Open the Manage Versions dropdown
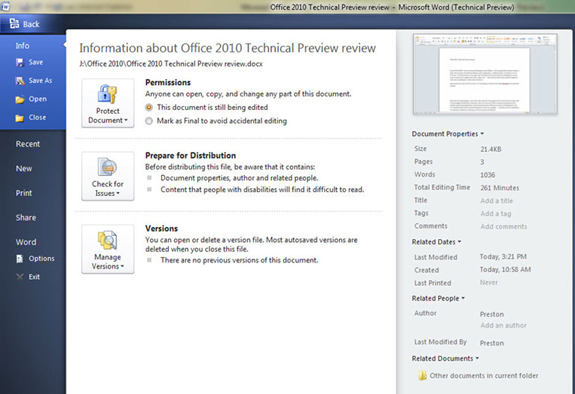Image resolution: width=575 pixels, height=394 pixels. [x=108, y=249]
